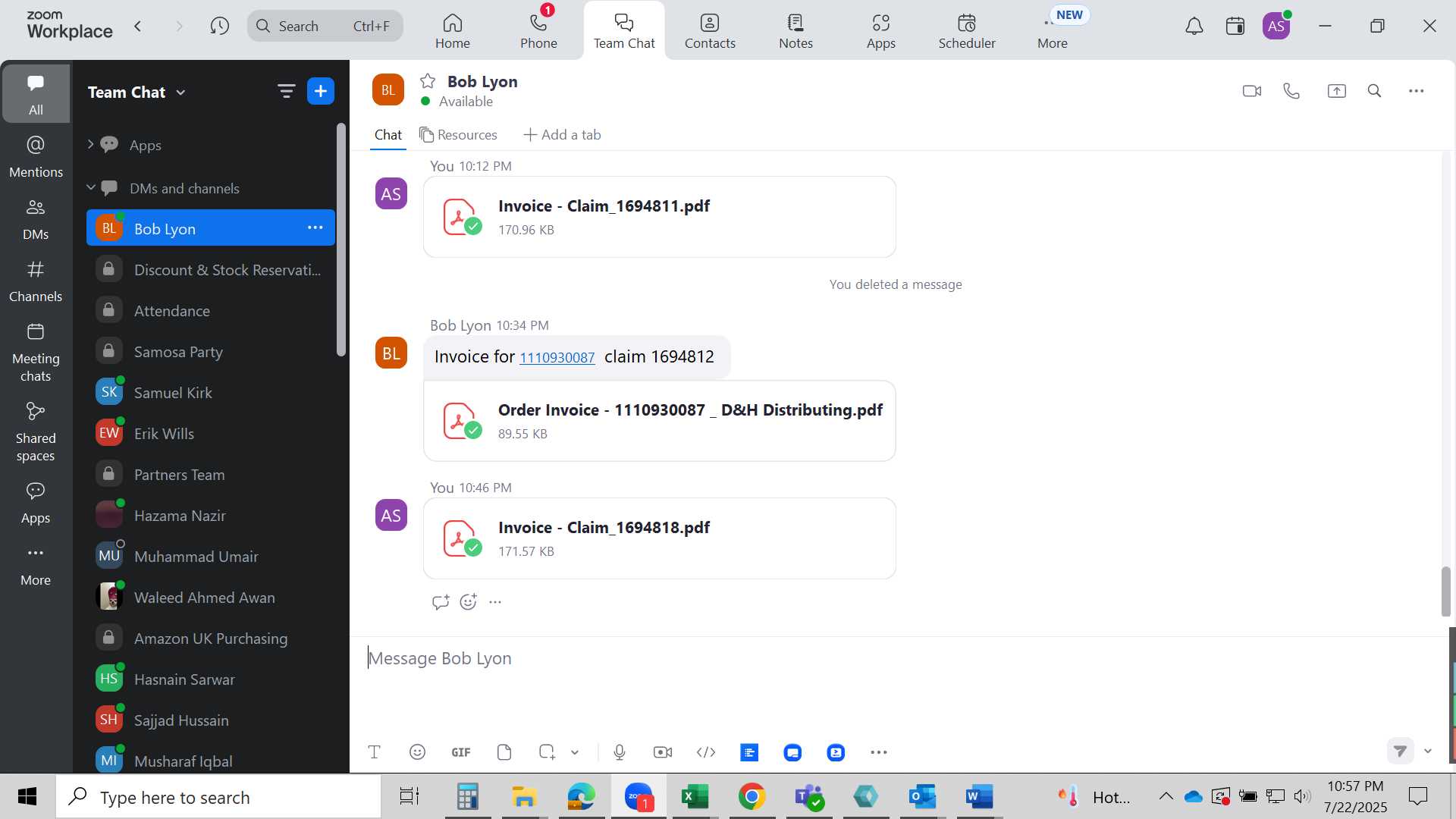Start a video meeting with Bob Lyon

tap(1251, 91)
